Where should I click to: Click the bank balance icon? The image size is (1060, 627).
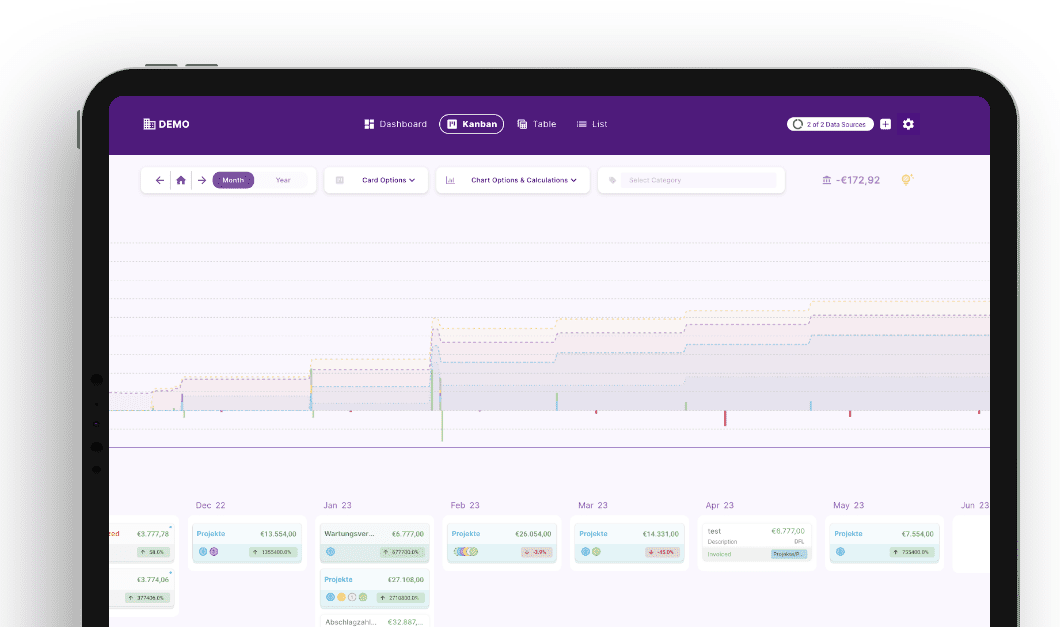pyautogui.click(x=826, y=180)
